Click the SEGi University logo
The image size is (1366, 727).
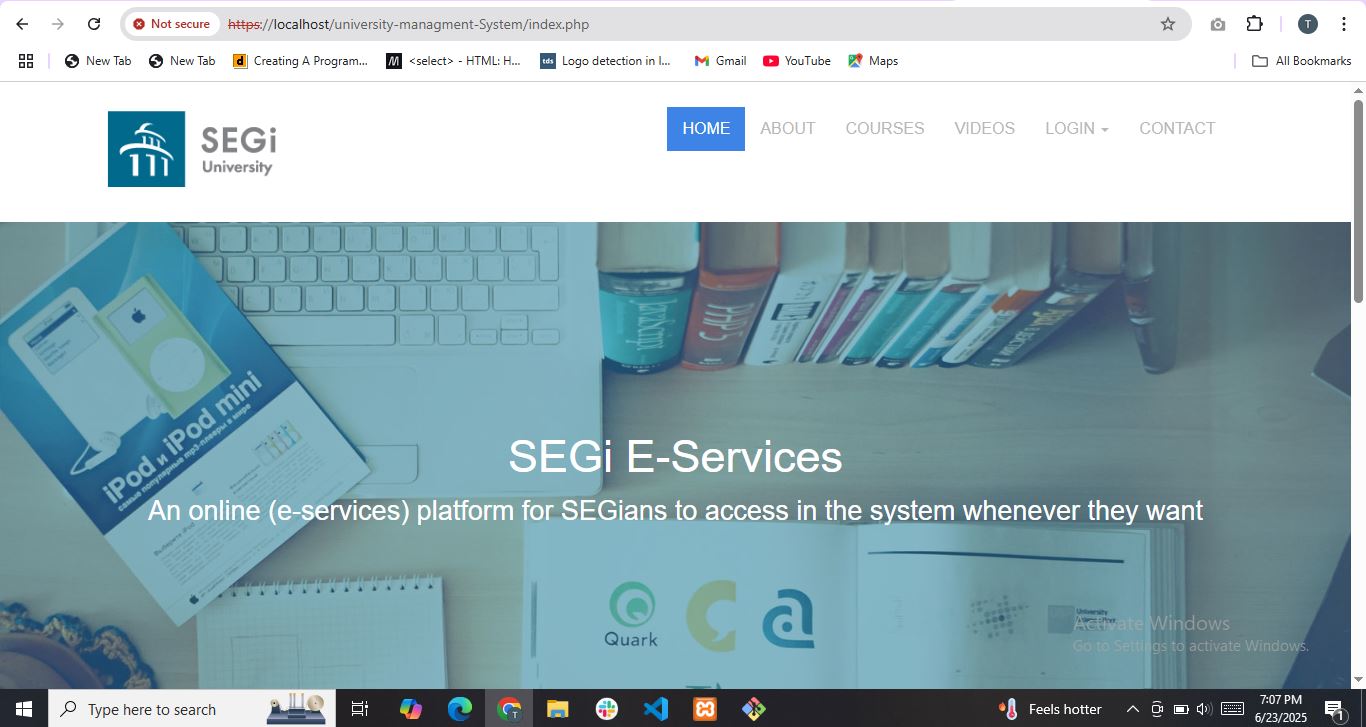point(191,149)
